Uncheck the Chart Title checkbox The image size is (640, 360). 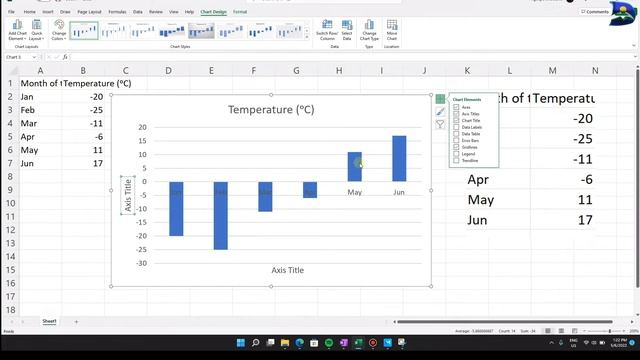tap(456, 120)
